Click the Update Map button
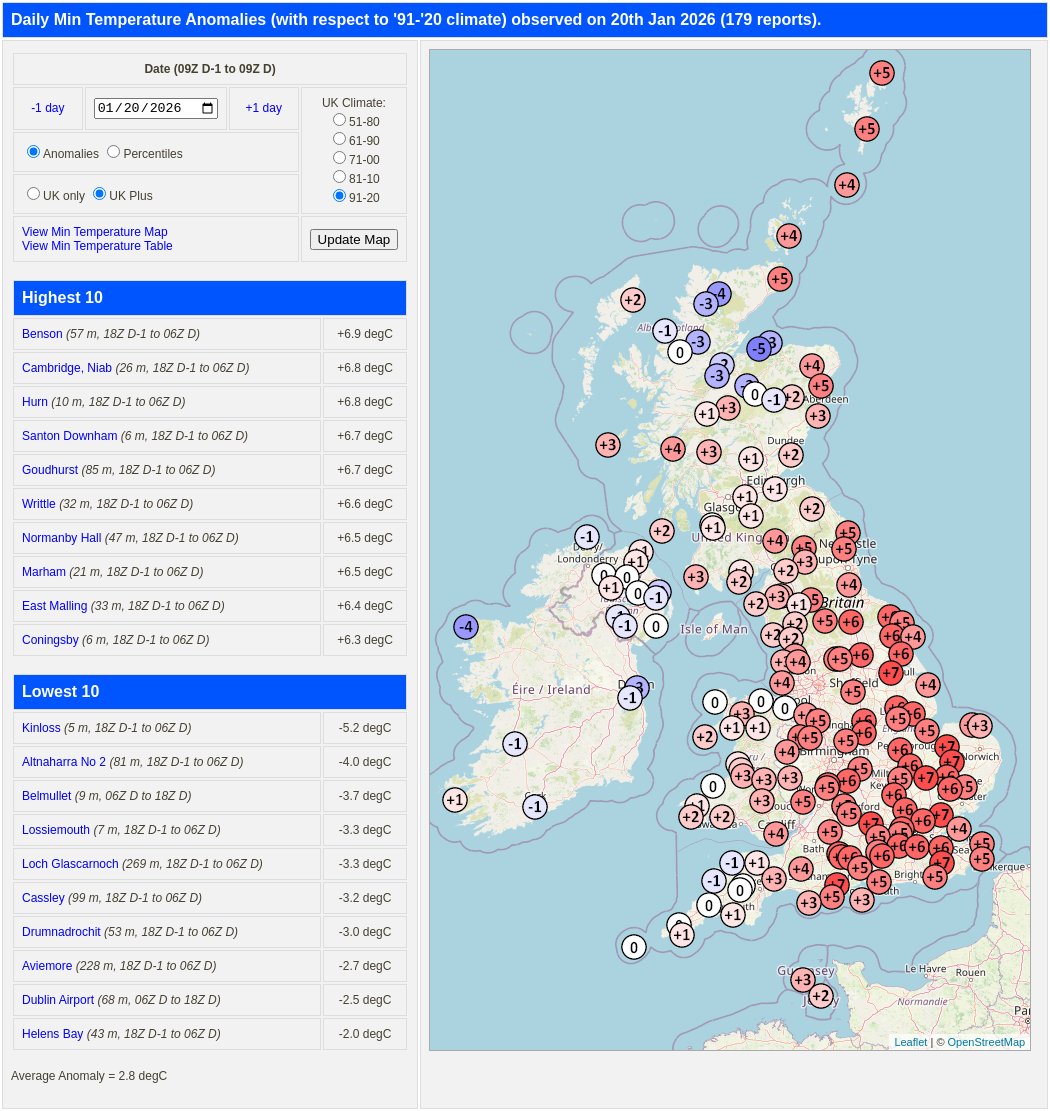Viewport: 1050px width, 1111px height. click(x=354, y=239)
